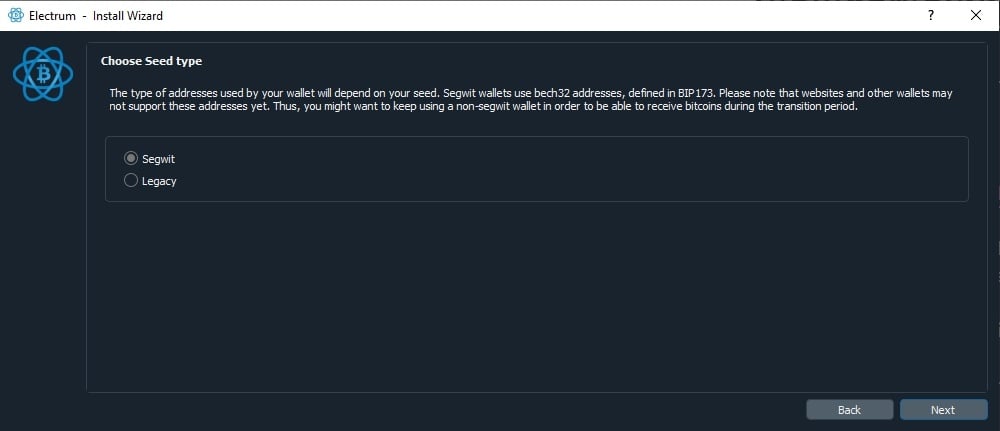Viewport: 1000px width, 431px height.
Task: Go back with the Back button
Action: coord(849,410)
